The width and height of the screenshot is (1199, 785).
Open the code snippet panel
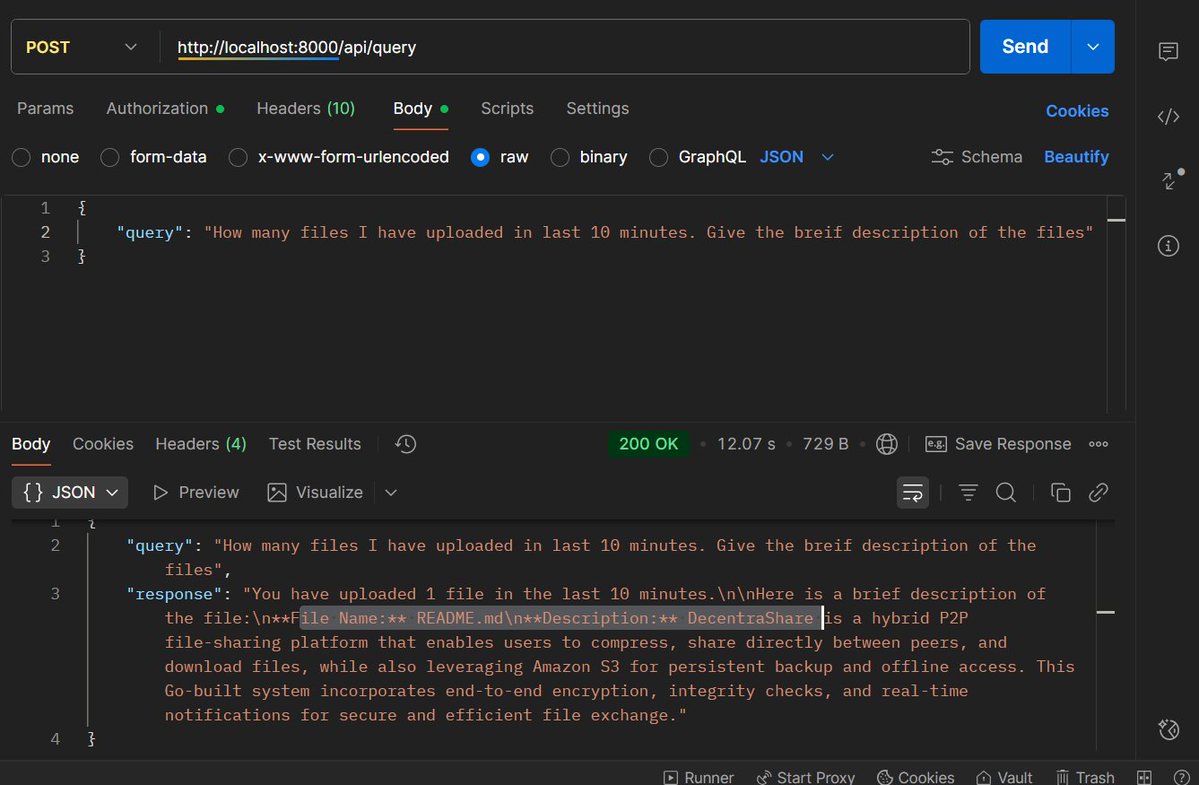click(x=1168, y=116)
